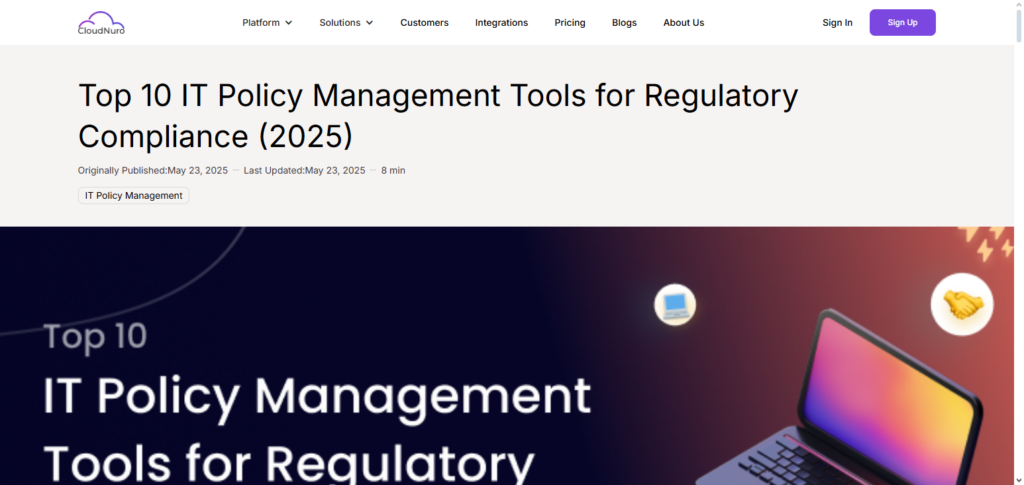
Task: Click the scrollbar up arrow
Action: point(1019,5)
